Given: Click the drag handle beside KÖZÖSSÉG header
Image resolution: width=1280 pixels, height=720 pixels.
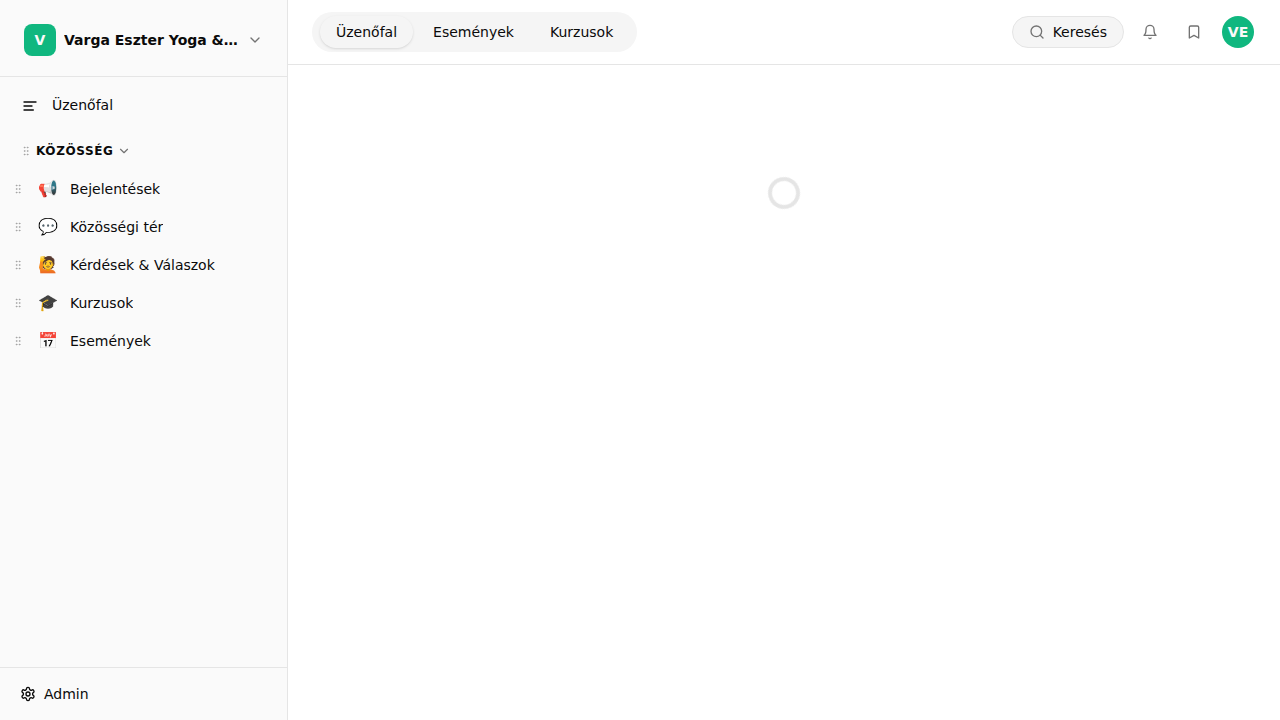Looking at the screenshot, I should [x=26, y=151].
